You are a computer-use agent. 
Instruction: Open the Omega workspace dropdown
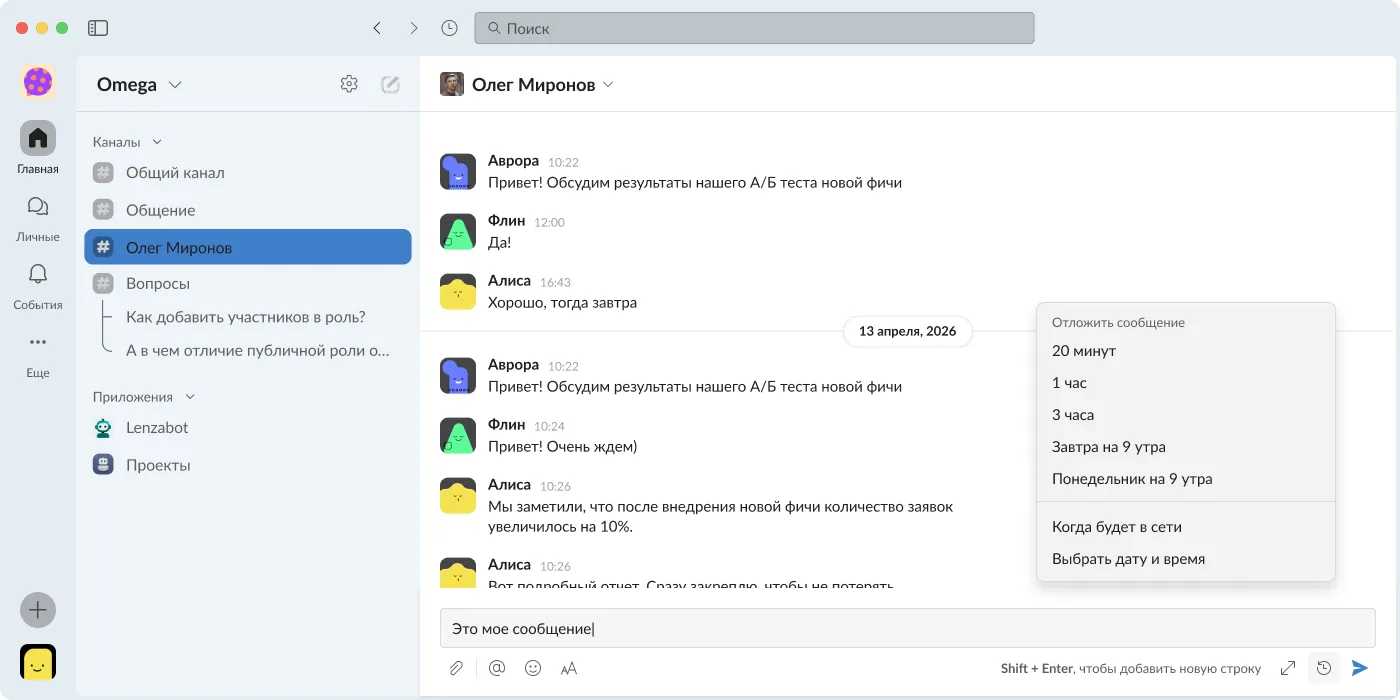pyautogui.click(x=139, y=84)
